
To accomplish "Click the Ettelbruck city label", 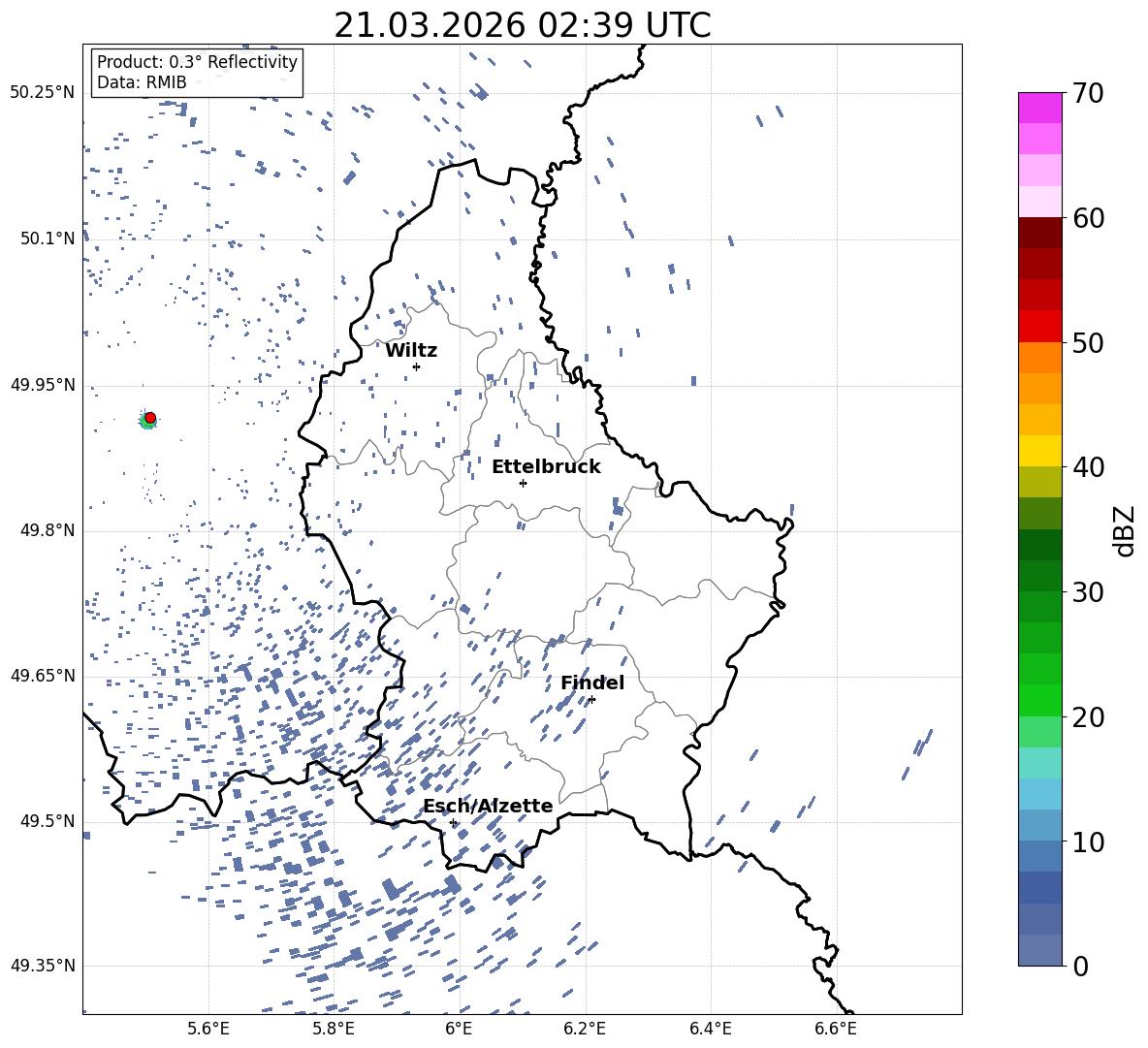I will coord(546,467).
